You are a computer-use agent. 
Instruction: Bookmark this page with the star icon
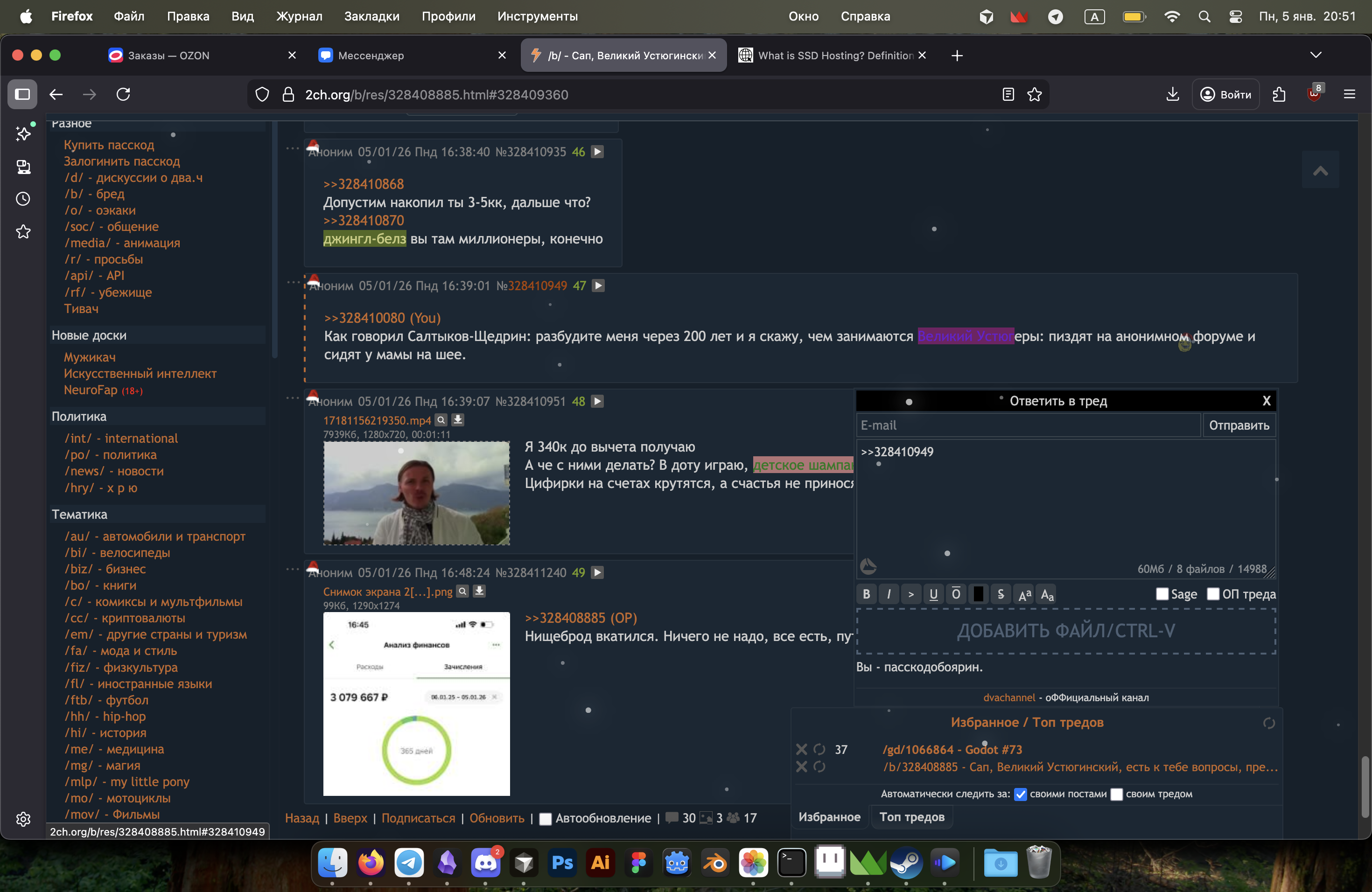(x=1035, y=95)
